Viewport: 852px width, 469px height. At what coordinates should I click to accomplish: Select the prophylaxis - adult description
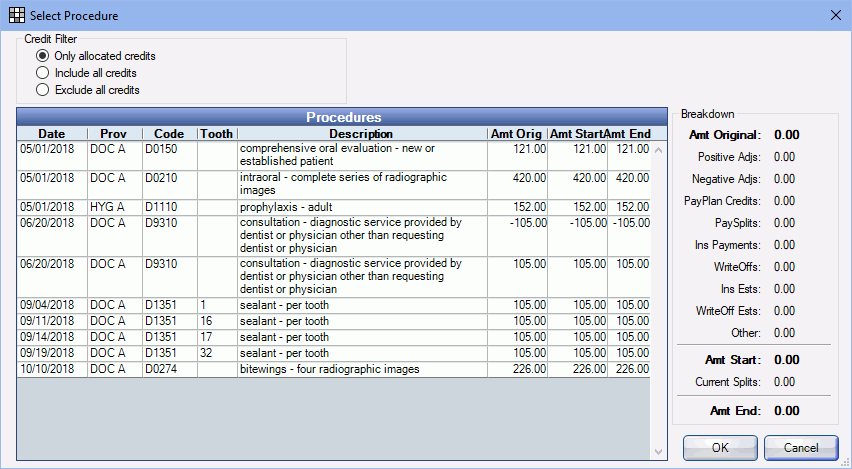[x=286, y=207]
